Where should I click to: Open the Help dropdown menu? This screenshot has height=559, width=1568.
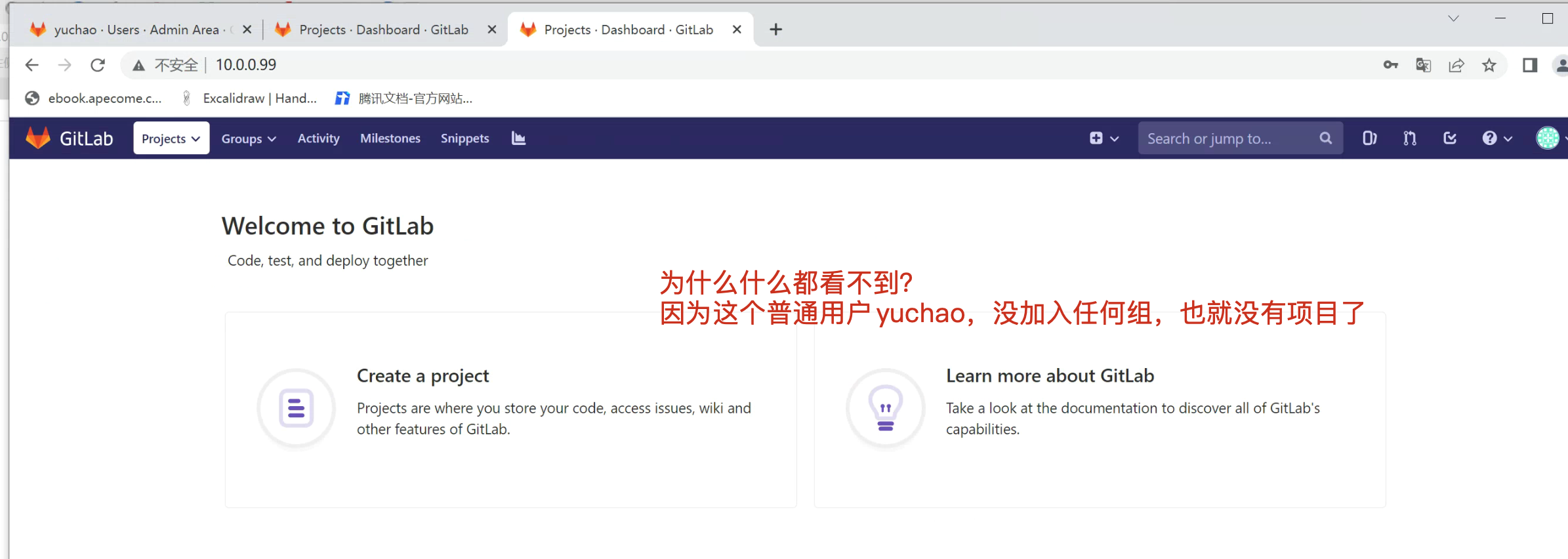[x=1496, y=138]
